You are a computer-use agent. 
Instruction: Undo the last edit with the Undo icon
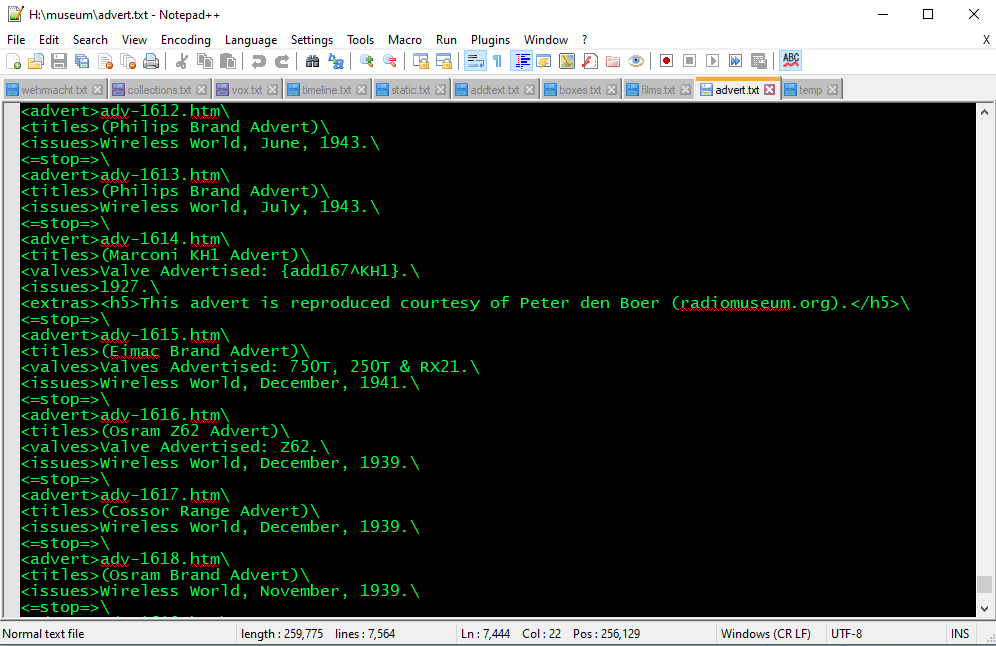[x=259, y=61]
